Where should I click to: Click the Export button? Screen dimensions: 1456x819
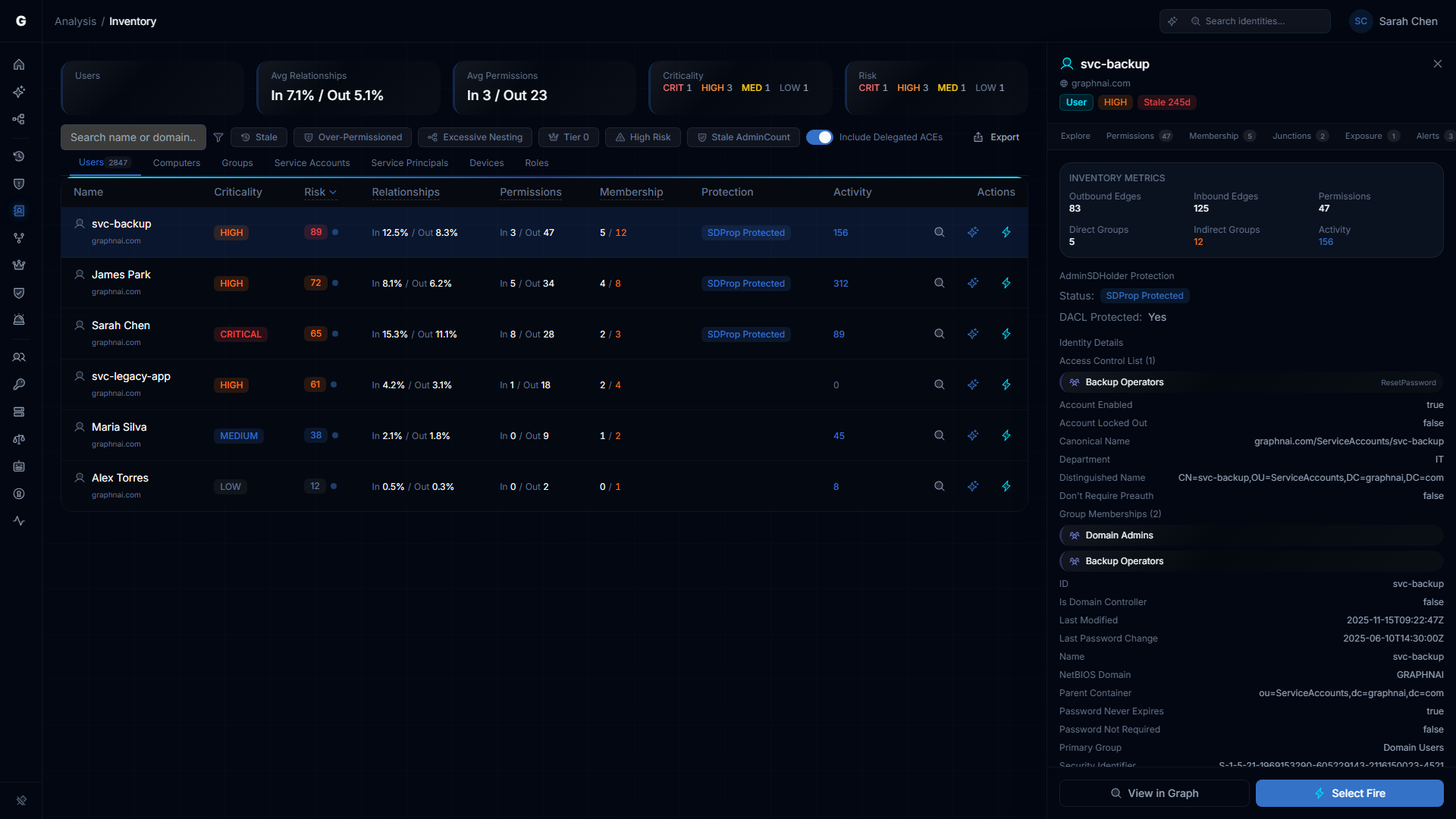point(996,137)
